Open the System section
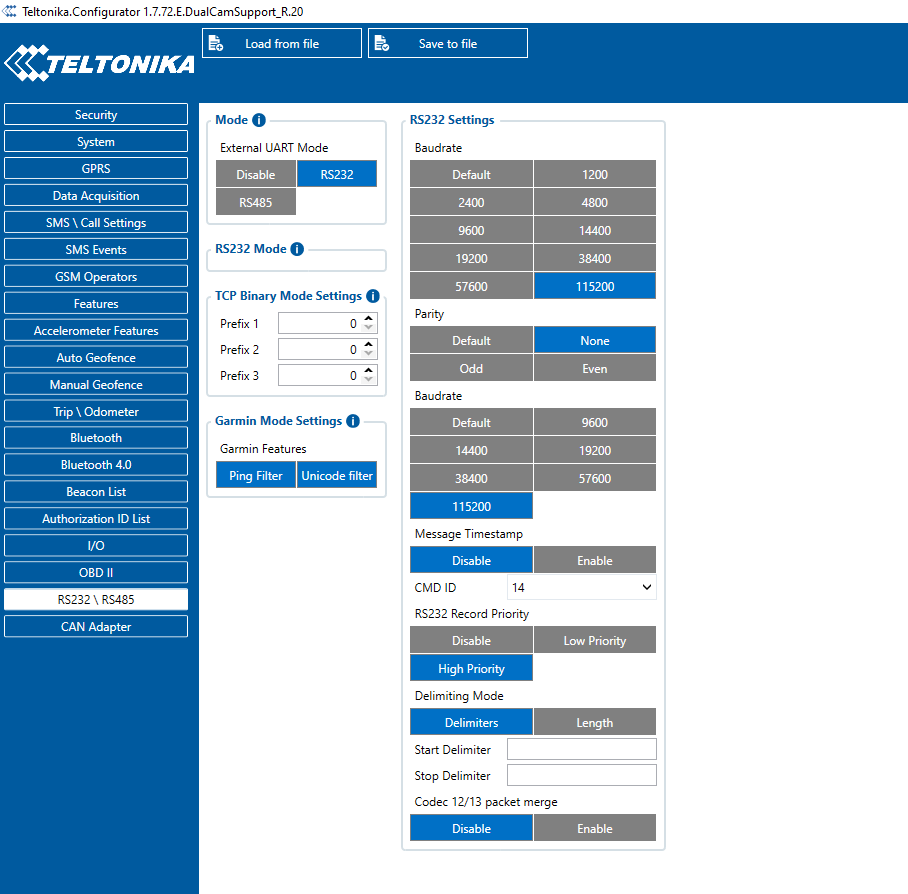Screen dimensions: 908x894 coord(96,141)
